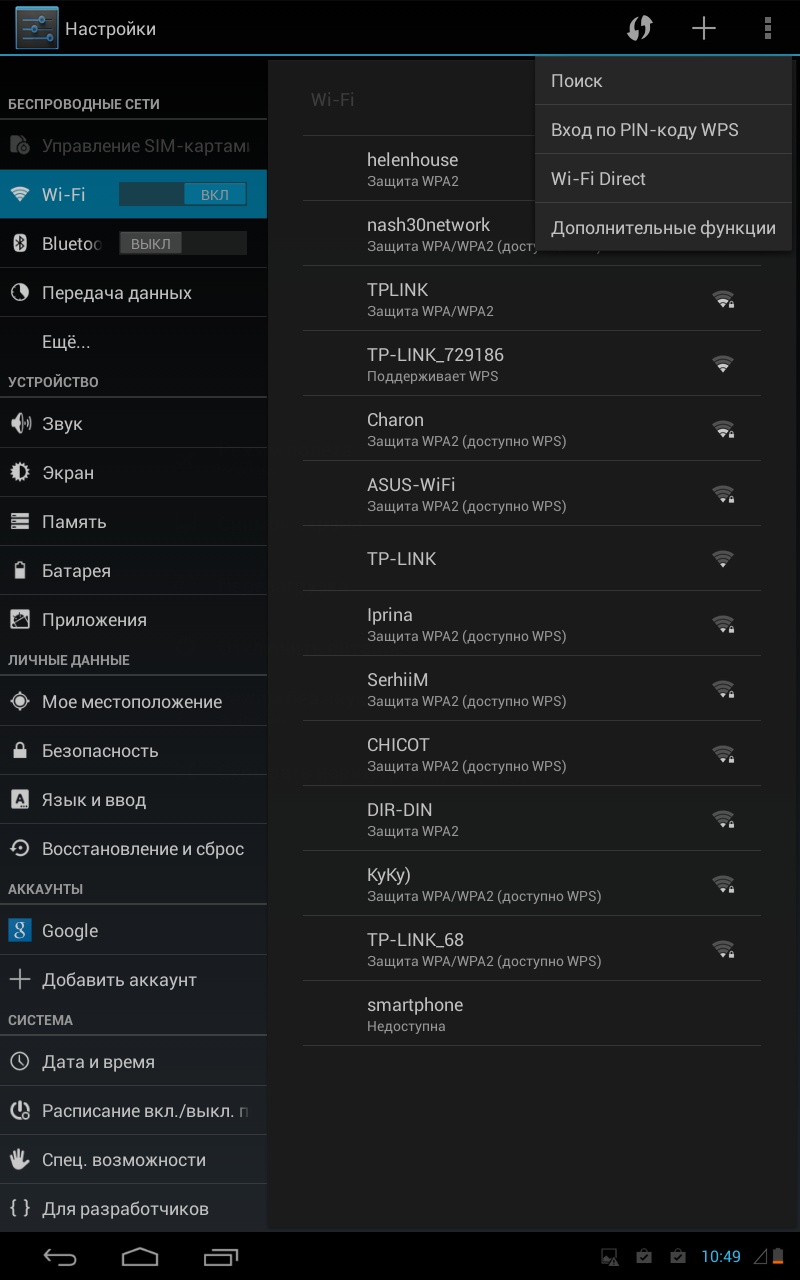Image resolution: width=800 pixels, height=1280 pixels.
Task: Tap the WPS refresh arrows icon
Action: click(x=639, y=29)
